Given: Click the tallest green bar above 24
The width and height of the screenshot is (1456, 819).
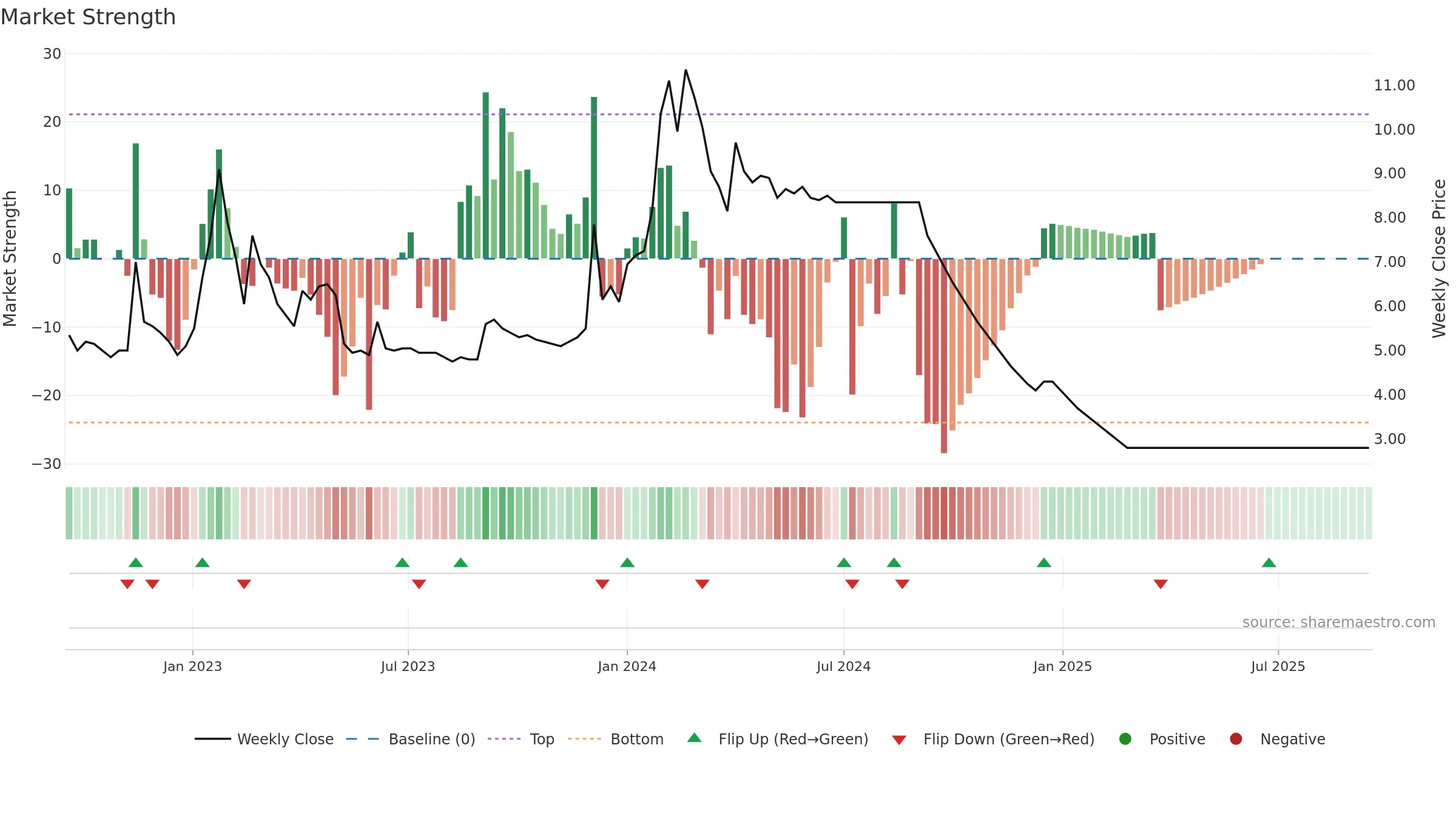Looking at the screenshot, I should [486, 175].
